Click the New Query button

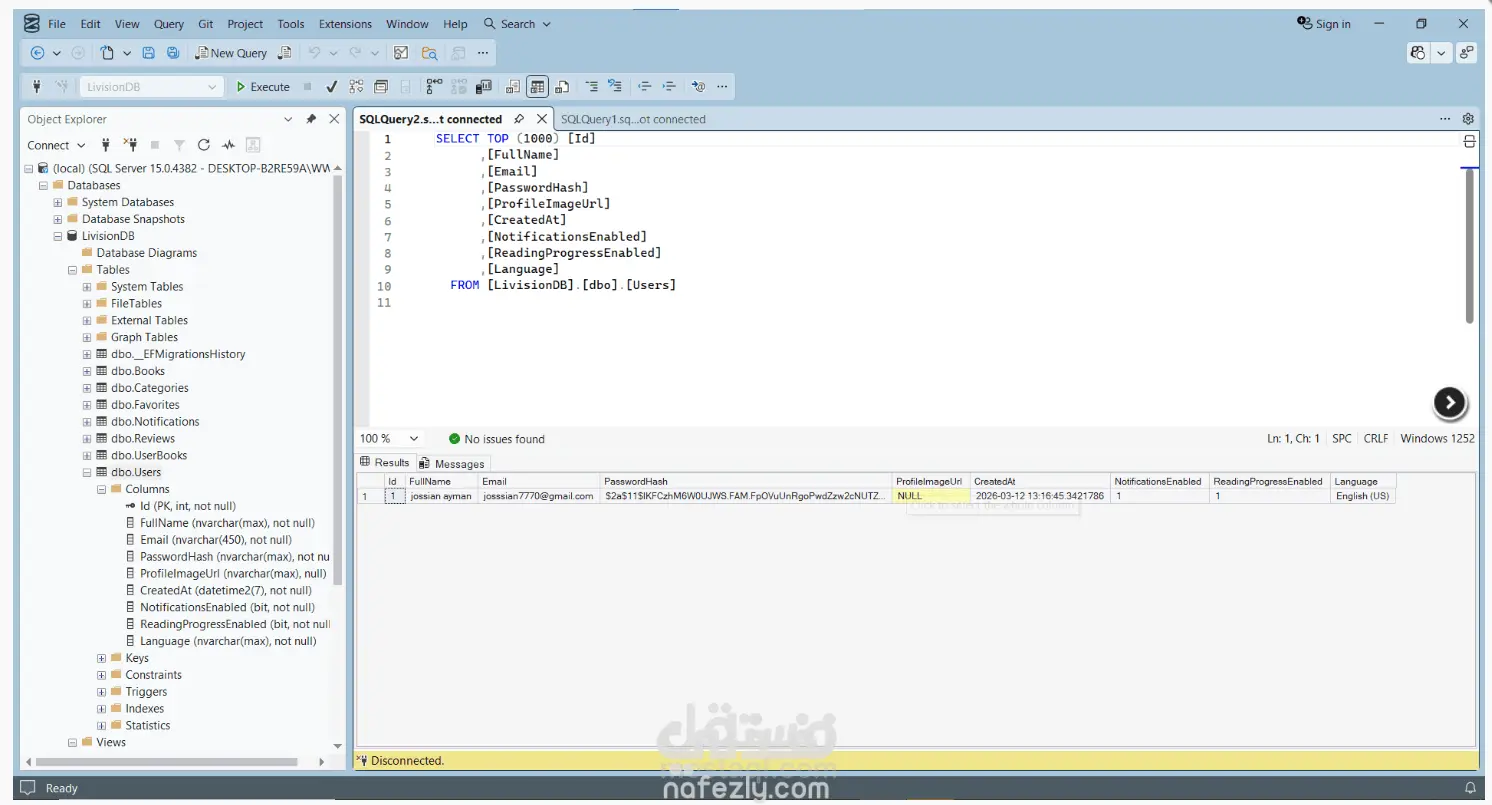click(231, 53)
